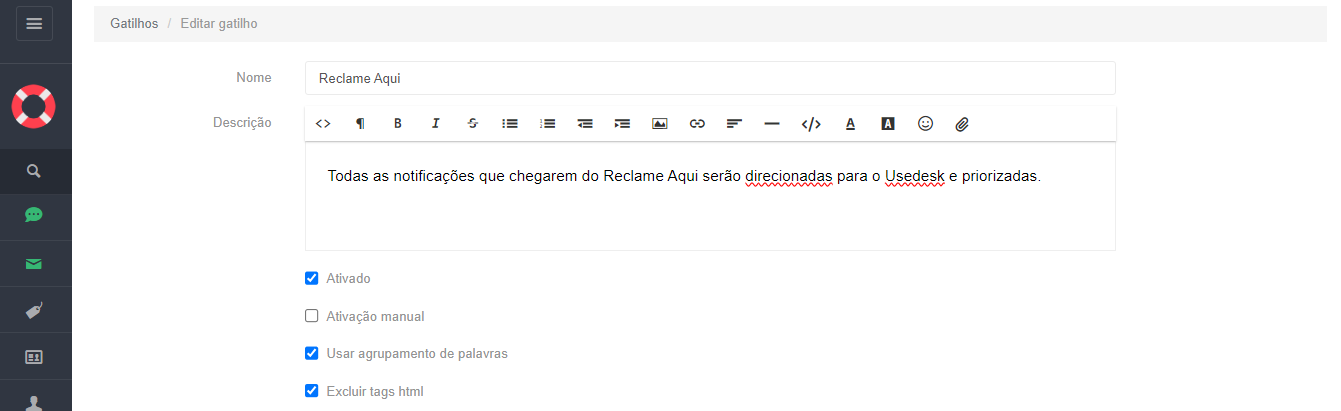The width and height of the screenshot is (1341, 411).
Task: Insert a code block
Action: [811, 124]
